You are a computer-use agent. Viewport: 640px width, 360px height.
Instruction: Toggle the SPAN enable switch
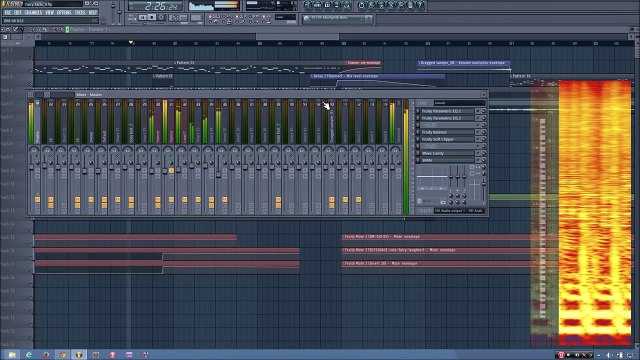click(x=418, y=160)
